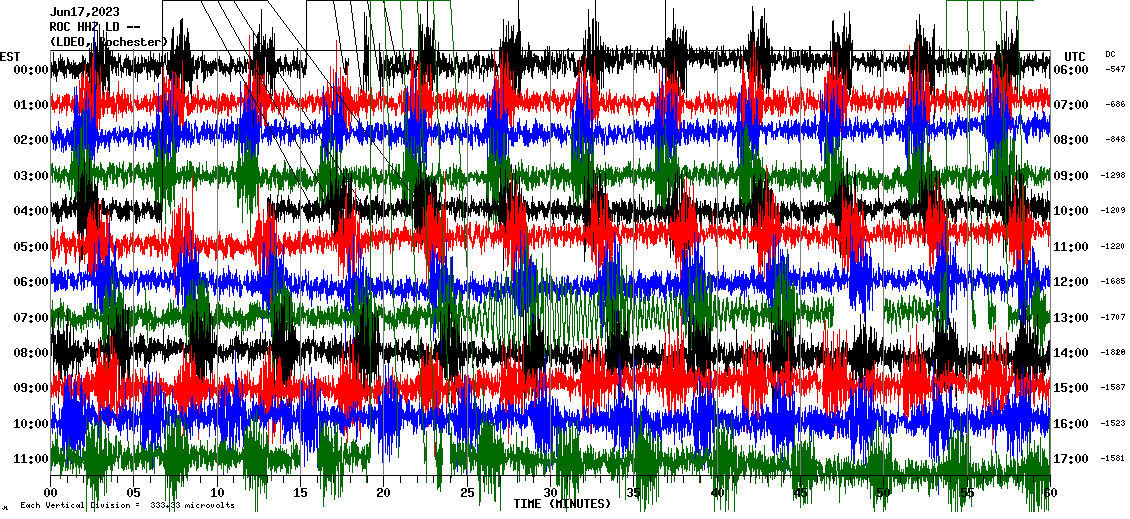1130x519 pixels.
Task: Click the 07:00 EST row label
Action: click(32, 318)
